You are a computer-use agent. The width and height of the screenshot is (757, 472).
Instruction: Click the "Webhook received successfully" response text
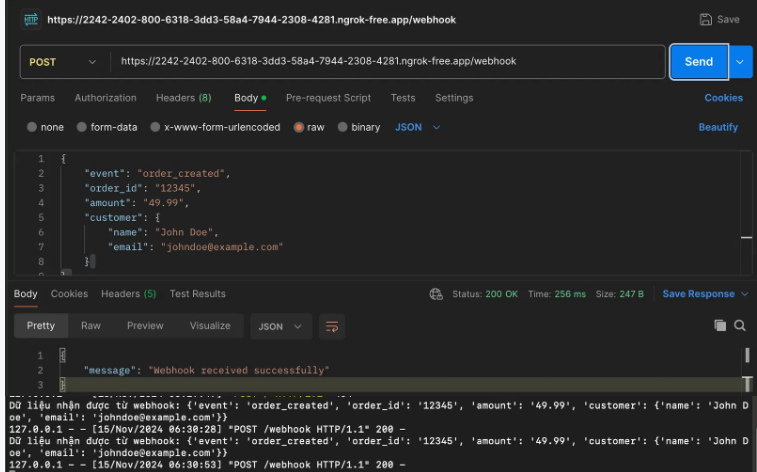(x=239, y=371)
